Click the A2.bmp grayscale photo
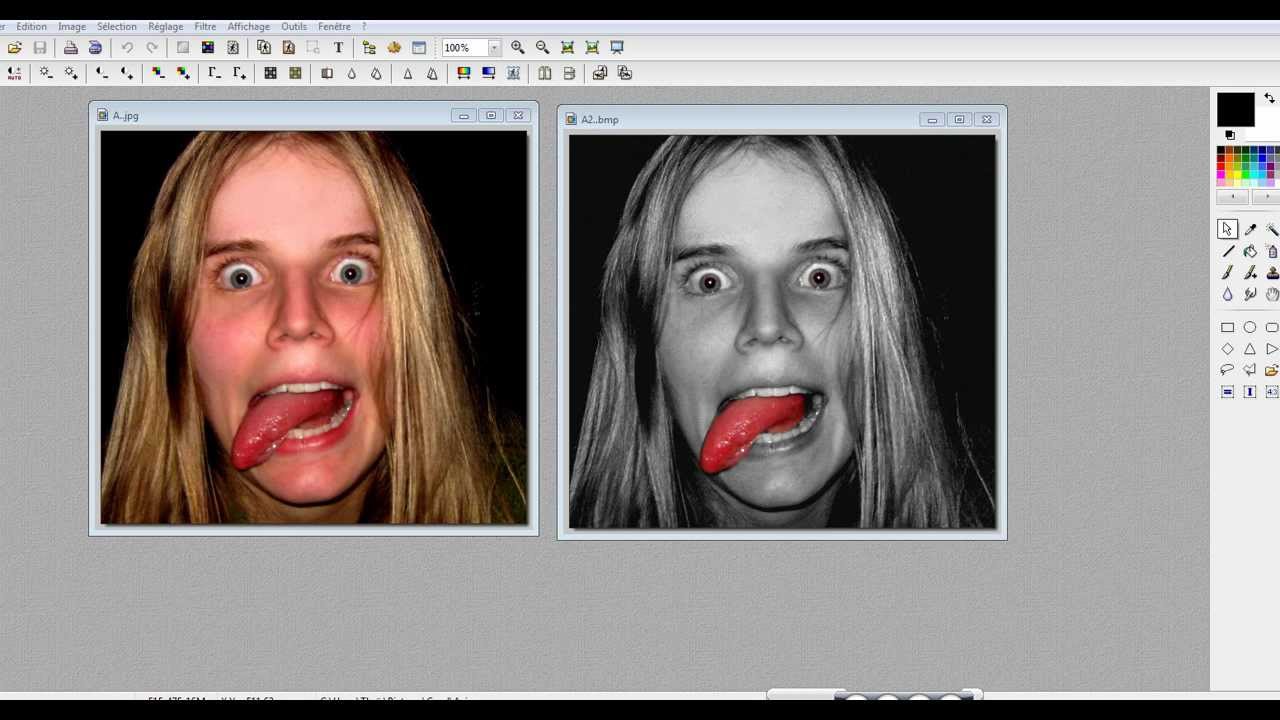This screenshot has width=1280, height=720. click(782, 331)
